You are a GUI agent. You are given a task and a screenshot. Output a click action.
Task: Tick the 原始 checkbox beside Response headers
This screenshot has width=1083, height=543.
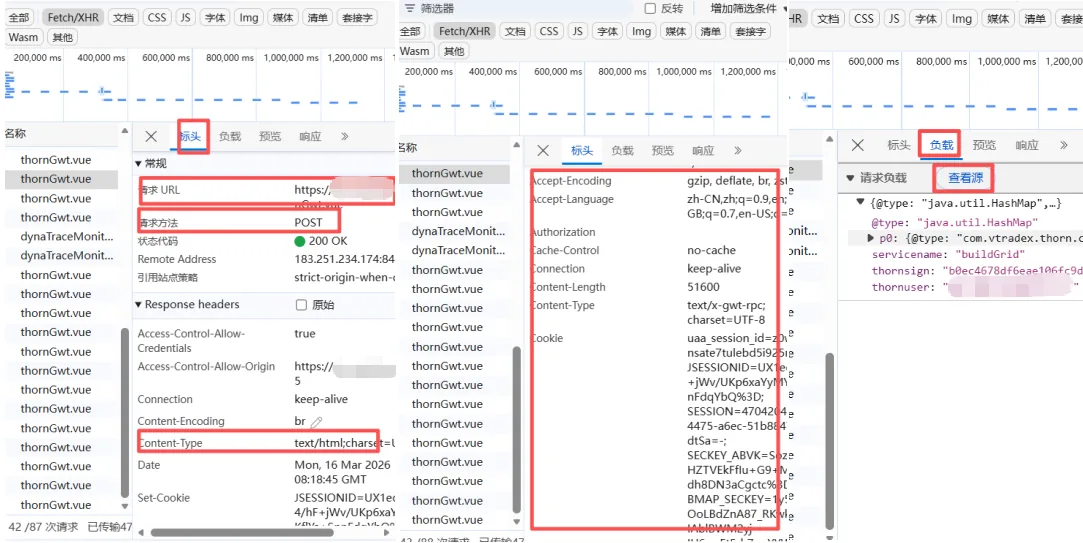coord(301,305)
